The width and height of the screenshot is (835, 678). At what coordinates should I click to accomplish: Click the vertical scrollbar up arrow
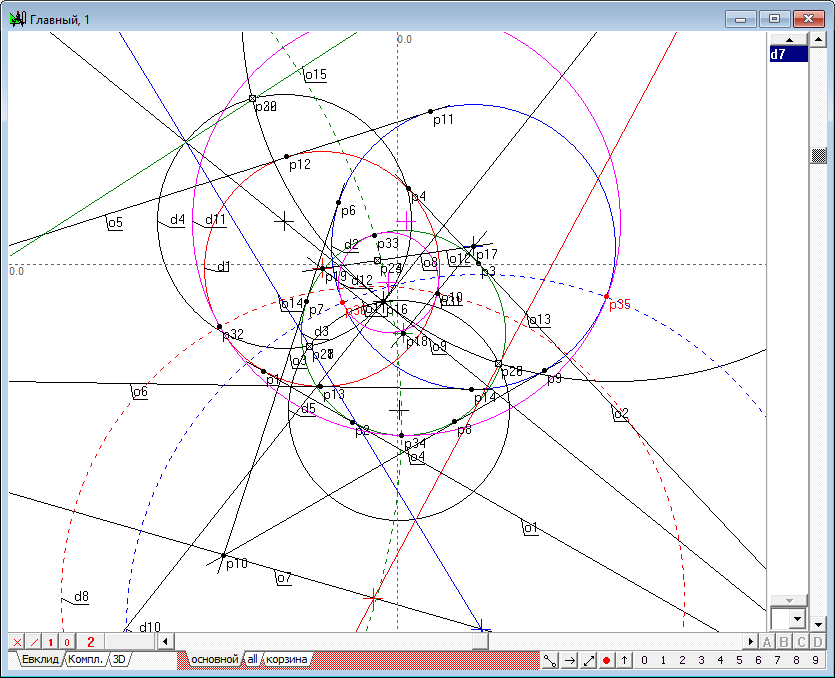818,39
